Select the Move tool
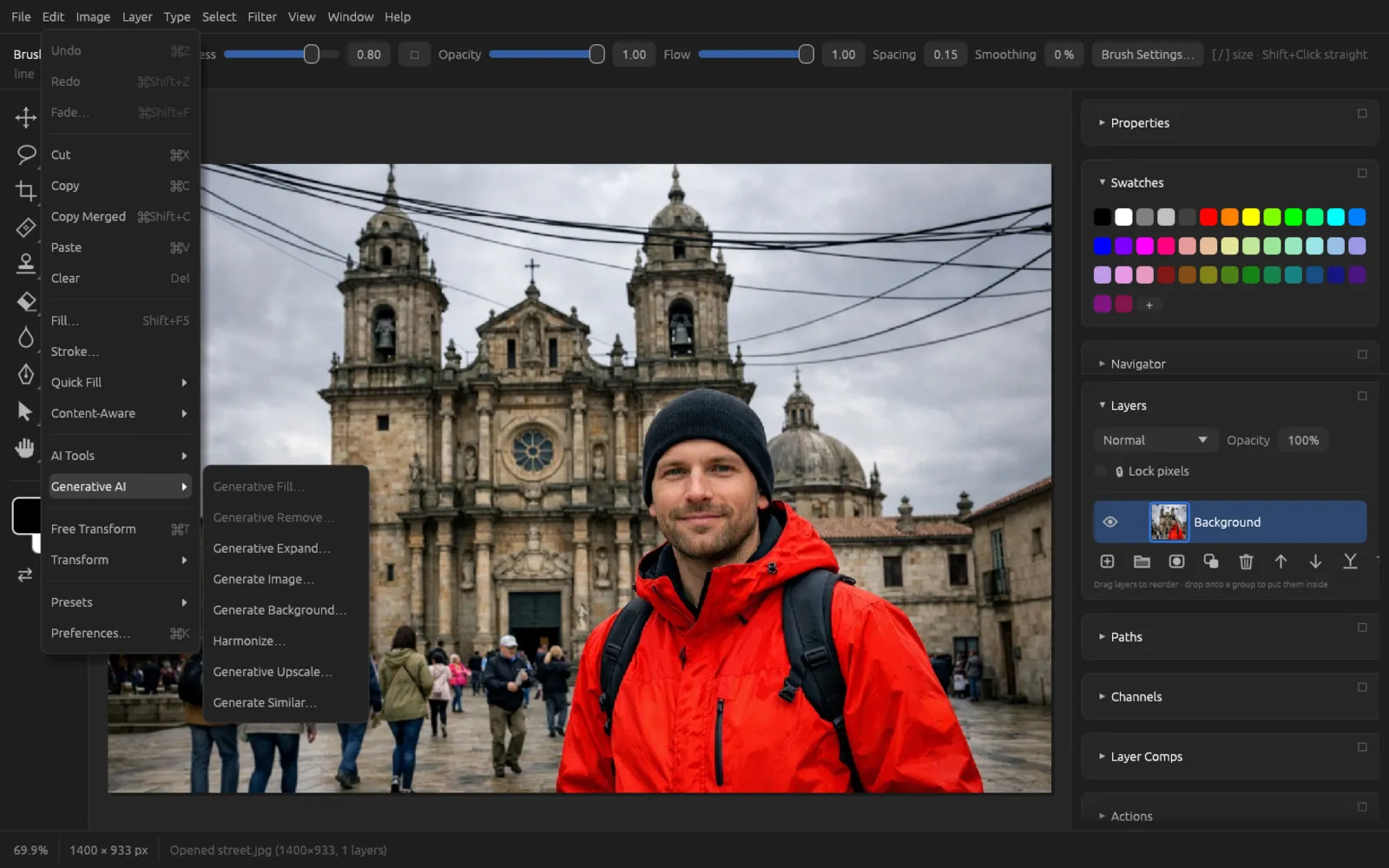 pyautogui.click(x=25, y=117)
